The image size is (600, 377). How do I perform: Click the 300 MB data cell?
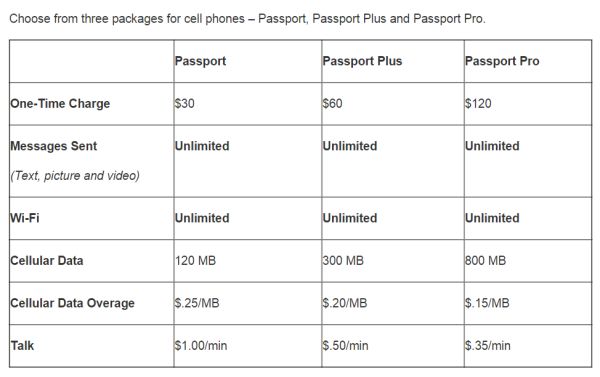coord(343,260)
